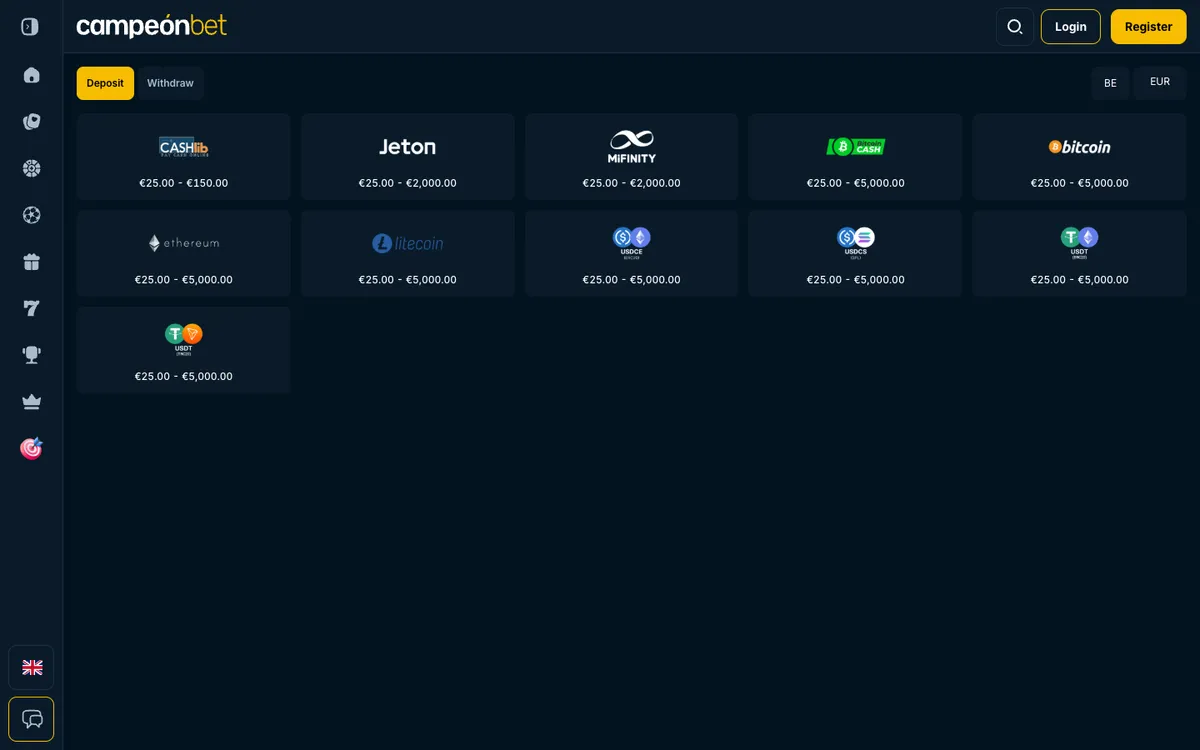Open the roulette wheel icon in sidebar
The height and width of the screenshot is (750, 1200).
coord(31,168)
